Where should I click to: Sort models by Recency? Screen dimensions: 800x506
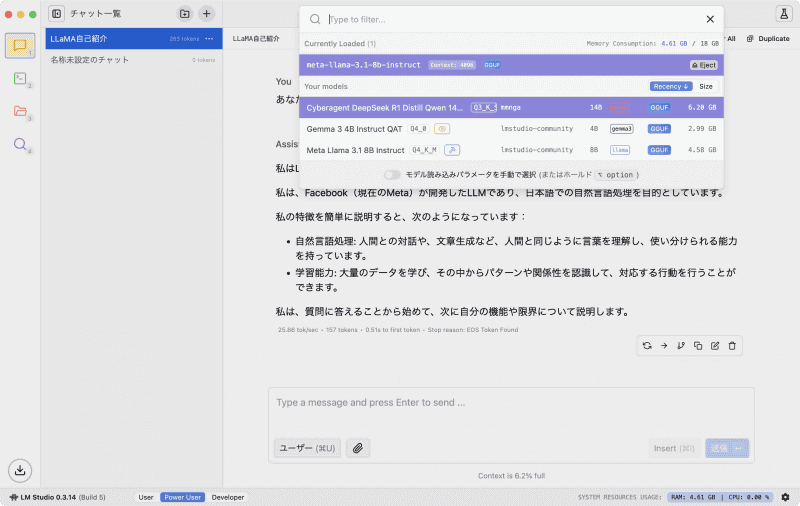tap(671, 86)
